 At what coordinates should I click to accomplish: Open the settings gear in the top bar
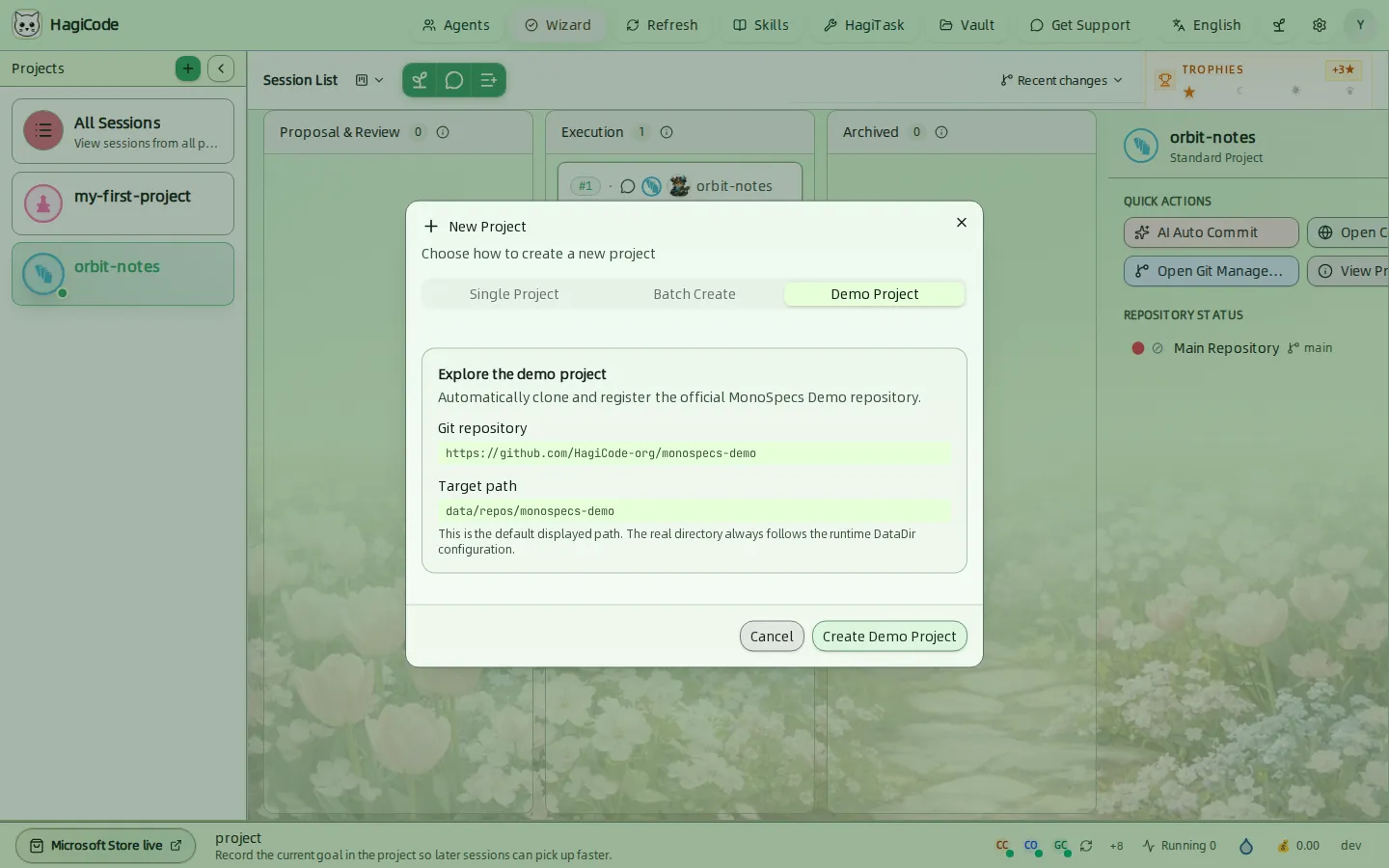[1320, 25]
